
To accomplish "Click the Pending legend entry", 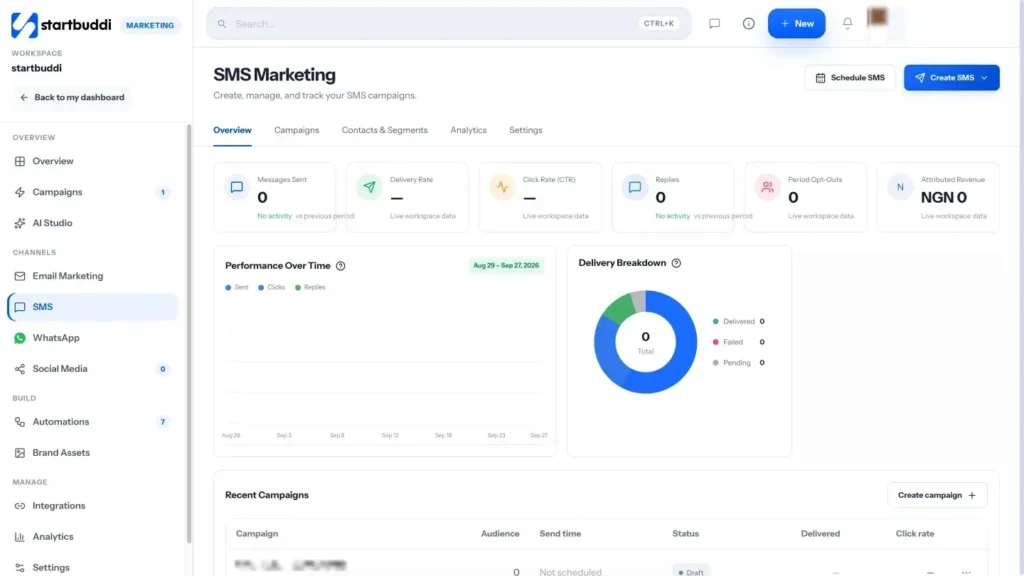I will [x=739, y=362].
